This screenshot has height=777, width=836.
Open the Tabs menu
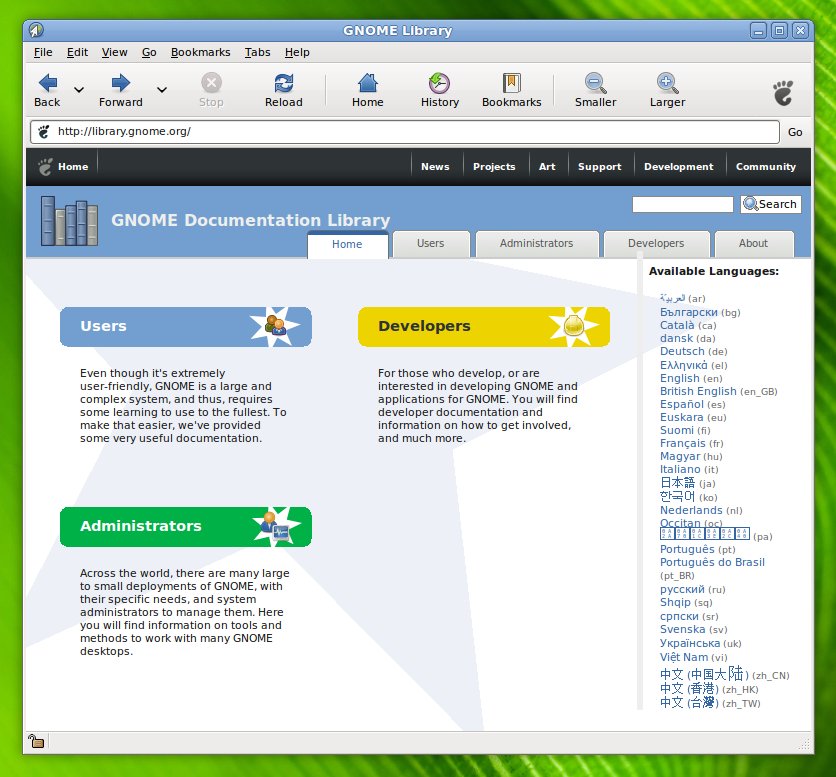[x=258, y=52]
